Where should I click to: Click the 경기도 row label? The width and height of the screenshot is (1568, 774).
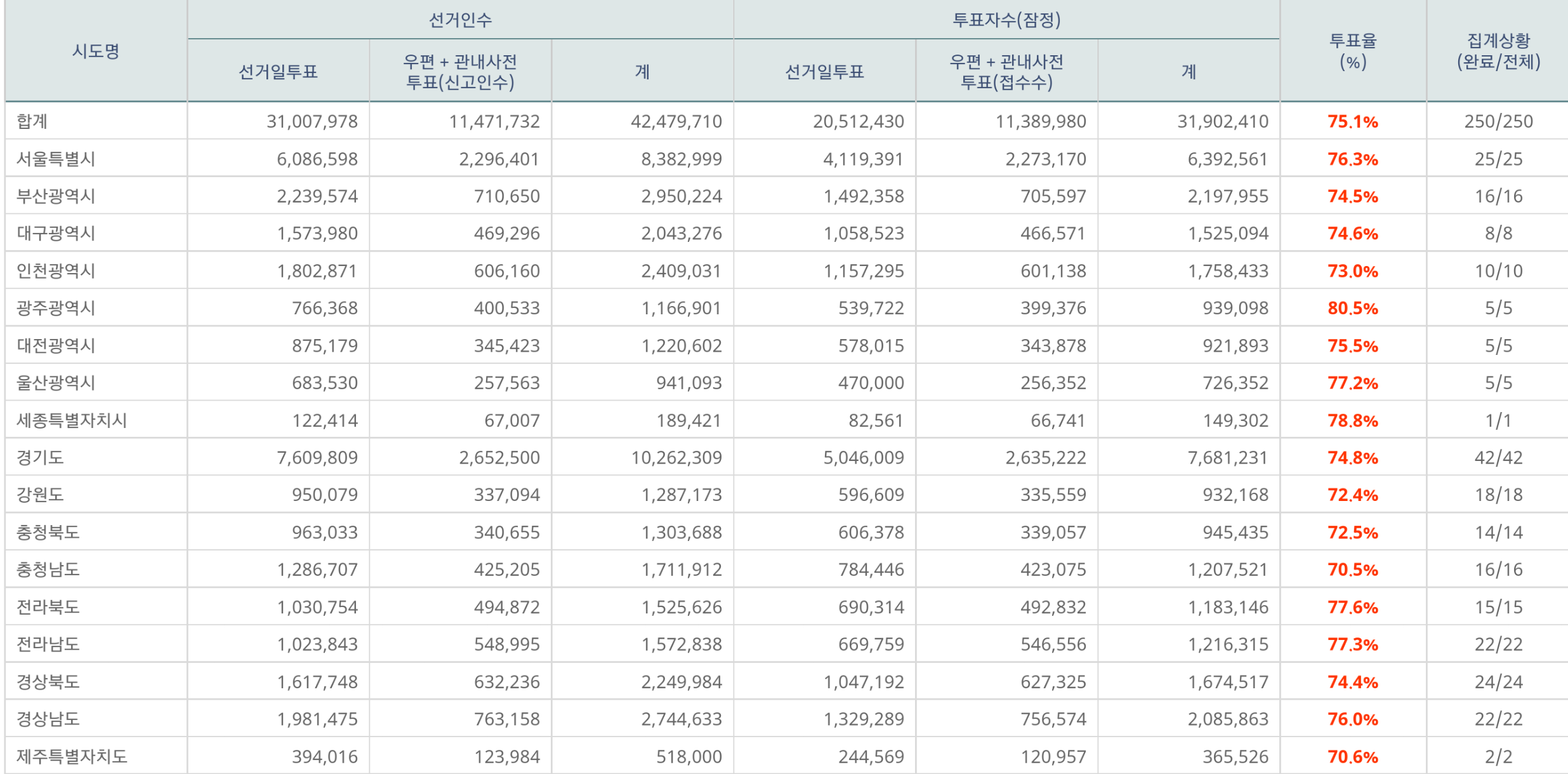40,458
